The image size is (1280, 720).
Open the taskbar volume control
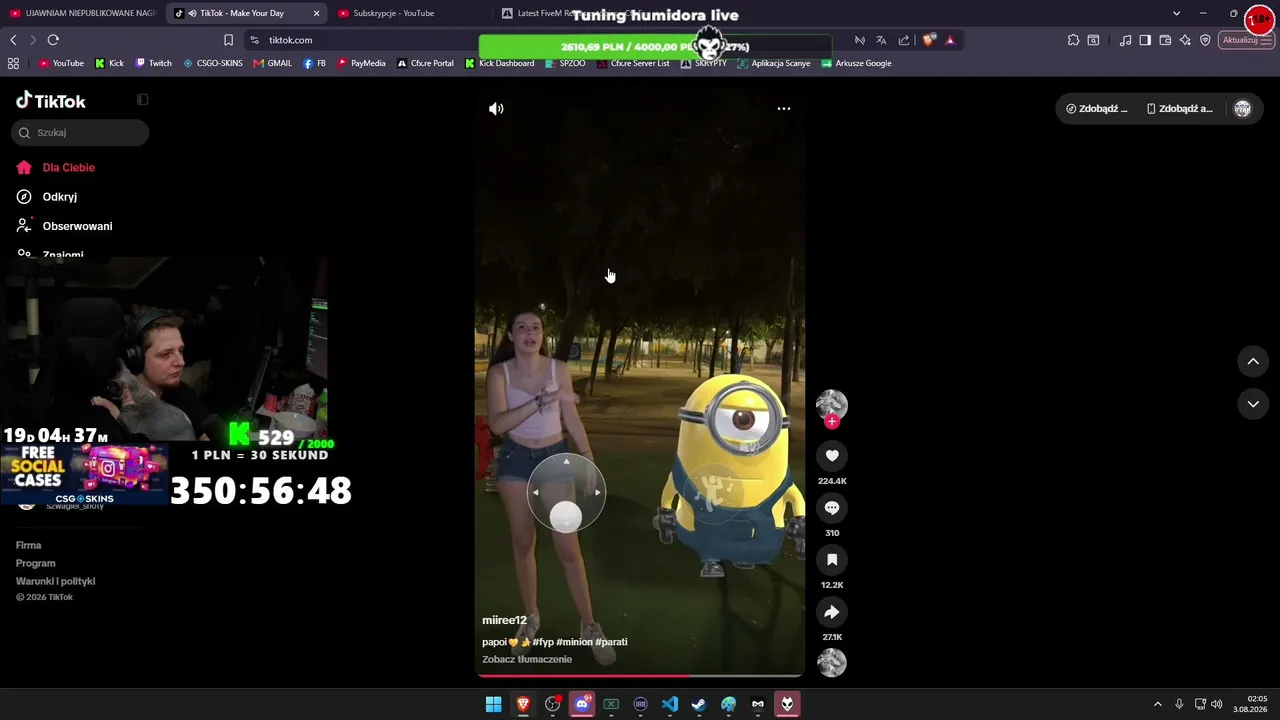(x=1217, y=704)
